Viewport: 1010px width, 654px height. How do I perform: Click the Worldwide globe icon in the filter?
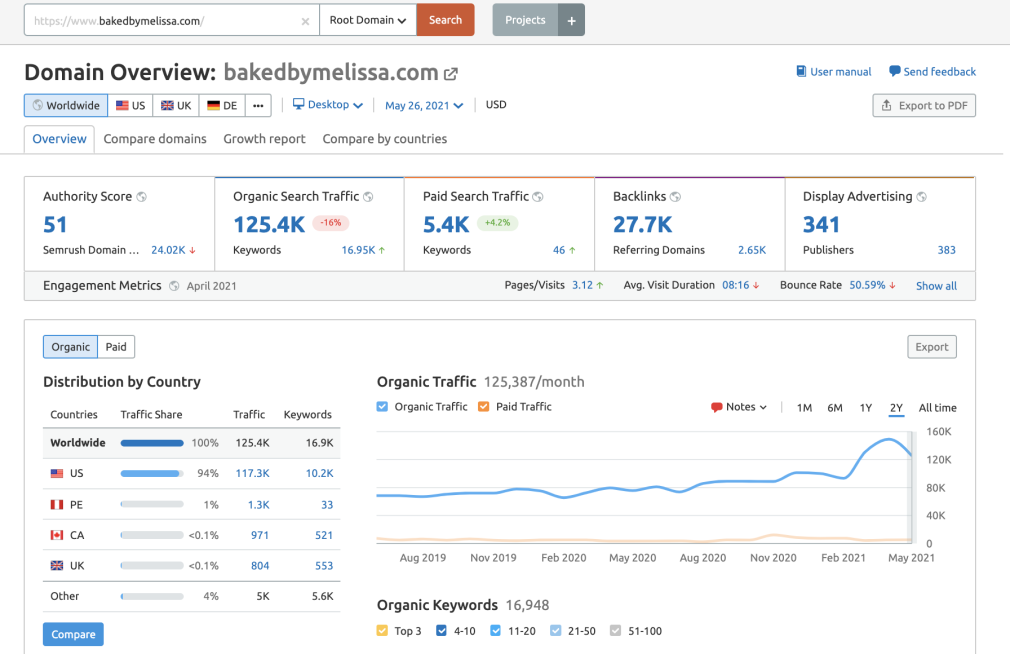coord(38,105)
